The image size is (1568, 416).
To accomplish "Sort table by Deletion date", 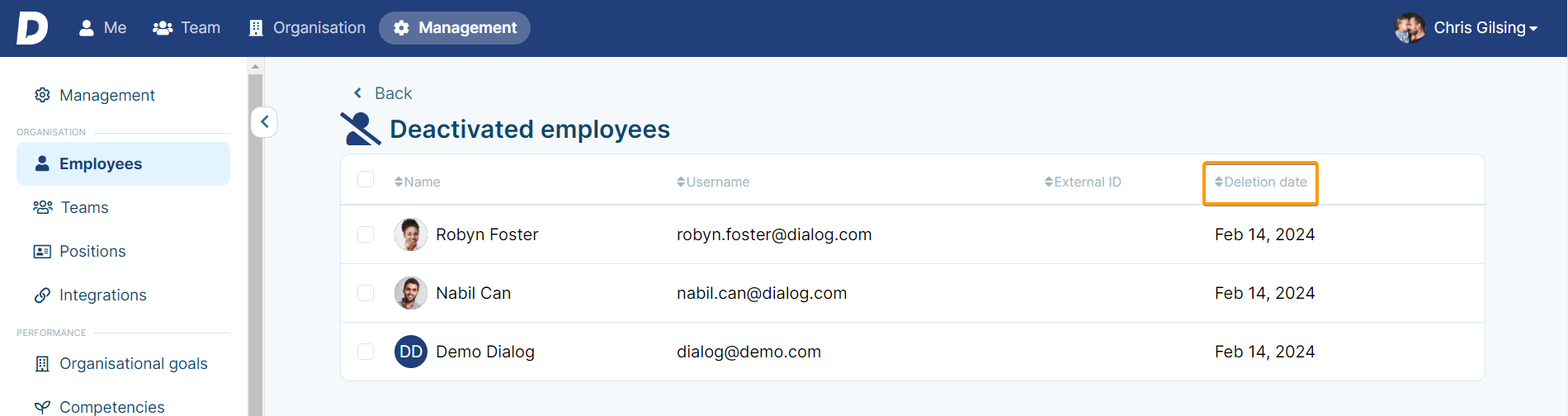I will point(1260,182).
